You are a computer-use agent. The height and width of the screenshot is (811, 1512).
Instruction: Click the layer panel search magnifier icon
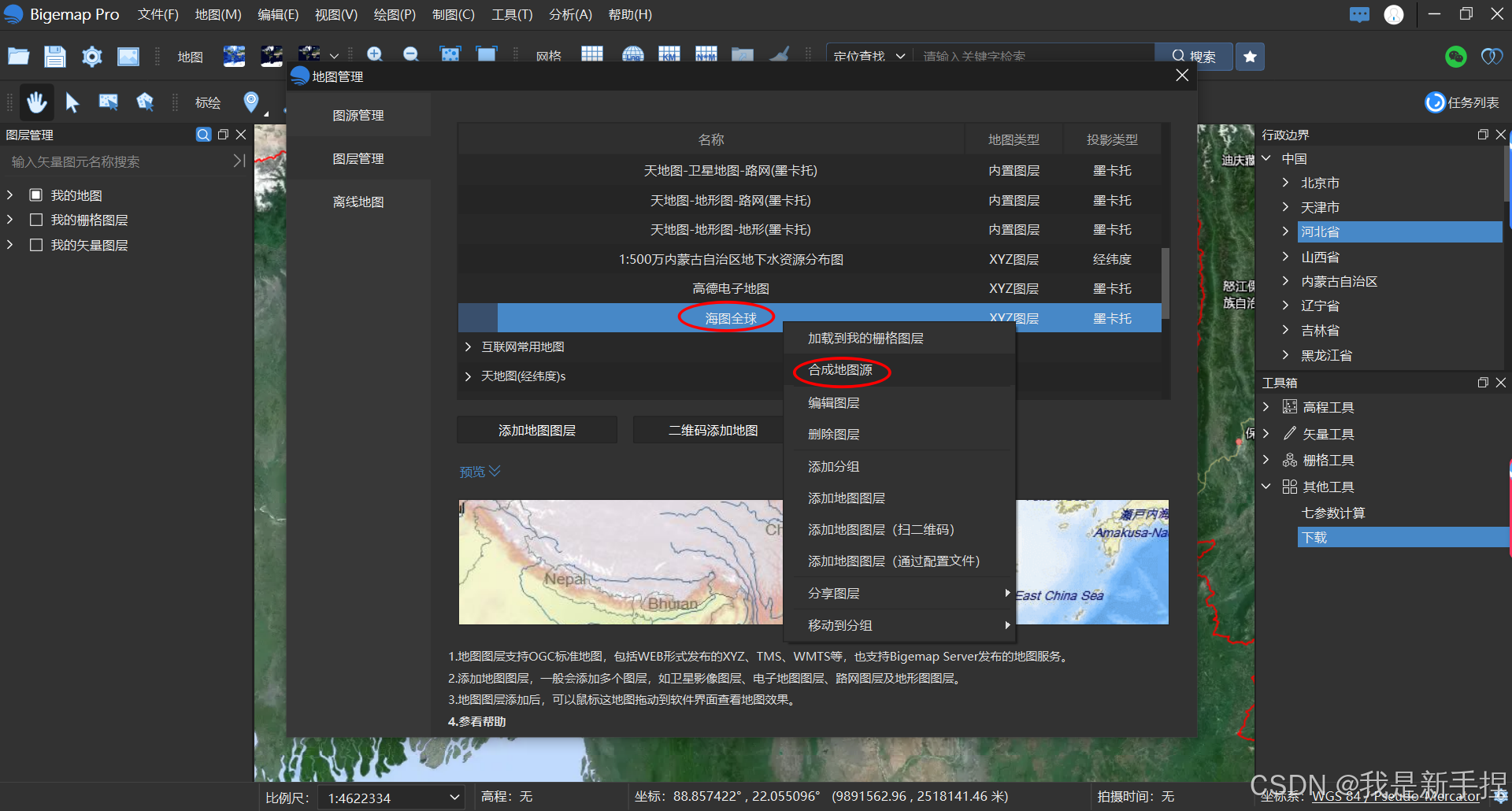(x=203, y=135)
